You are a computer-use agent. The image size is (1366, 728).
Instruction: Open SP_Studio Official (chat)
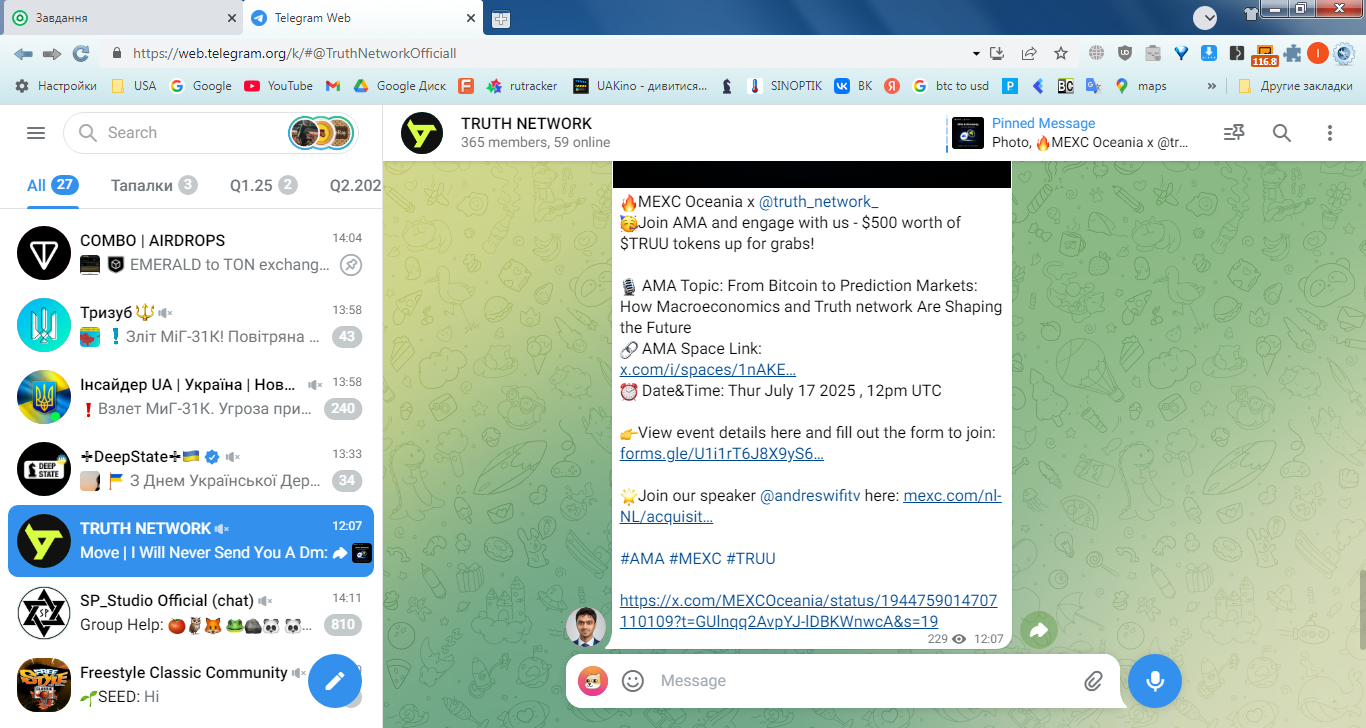pos(191,613)
